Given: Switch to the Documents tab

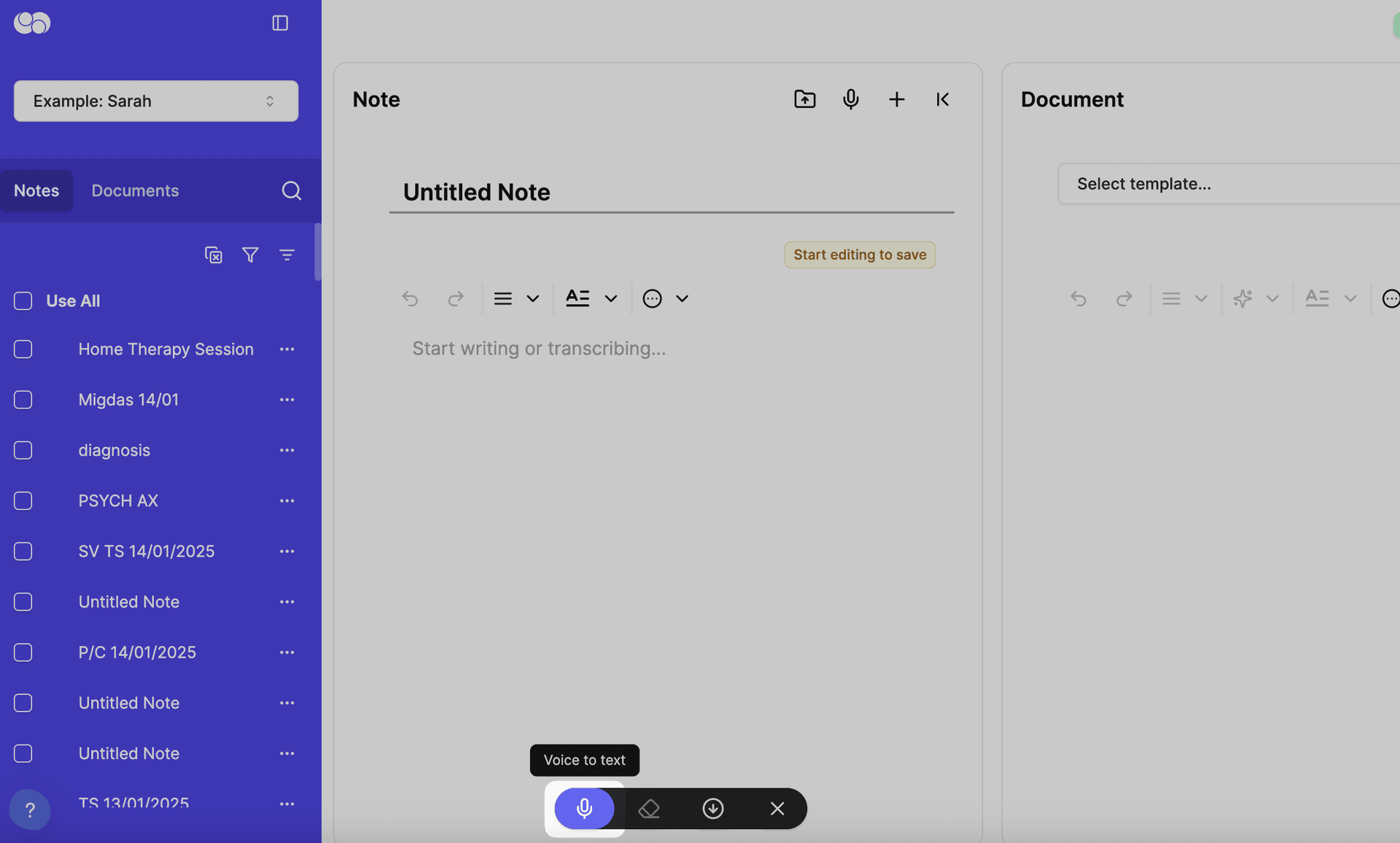Looking at the screenshot, I should [x=135, y=190].
